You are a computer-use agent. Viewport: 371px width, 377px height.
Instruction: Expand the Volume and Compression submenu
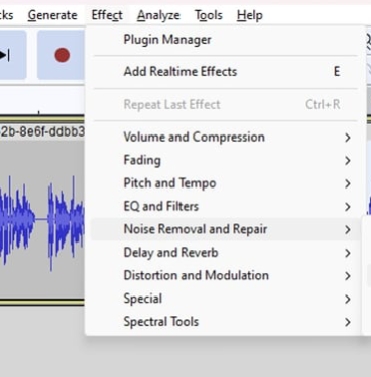coord(225,137)
